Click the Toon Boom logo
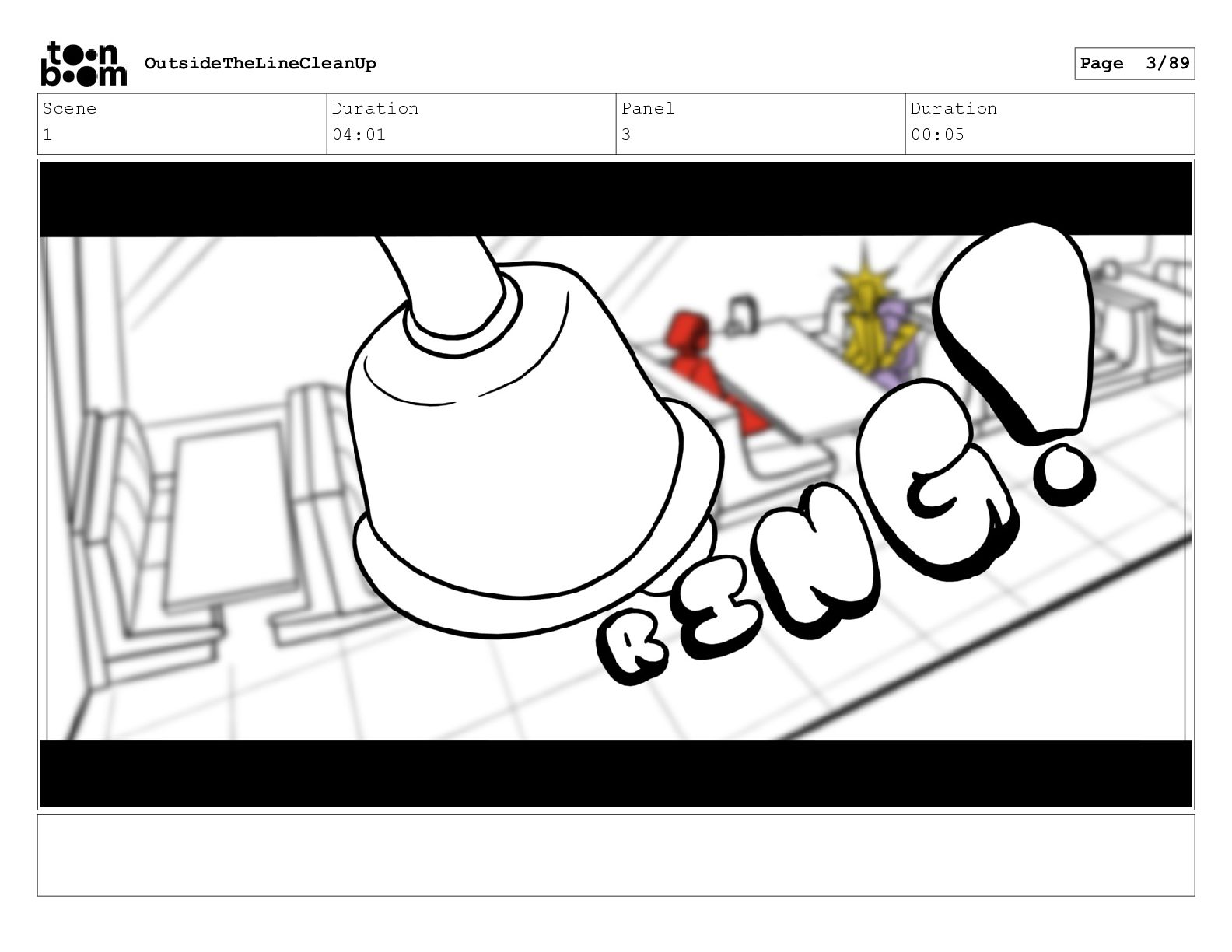Screen dimensions: 1232x952 [83, 64]
